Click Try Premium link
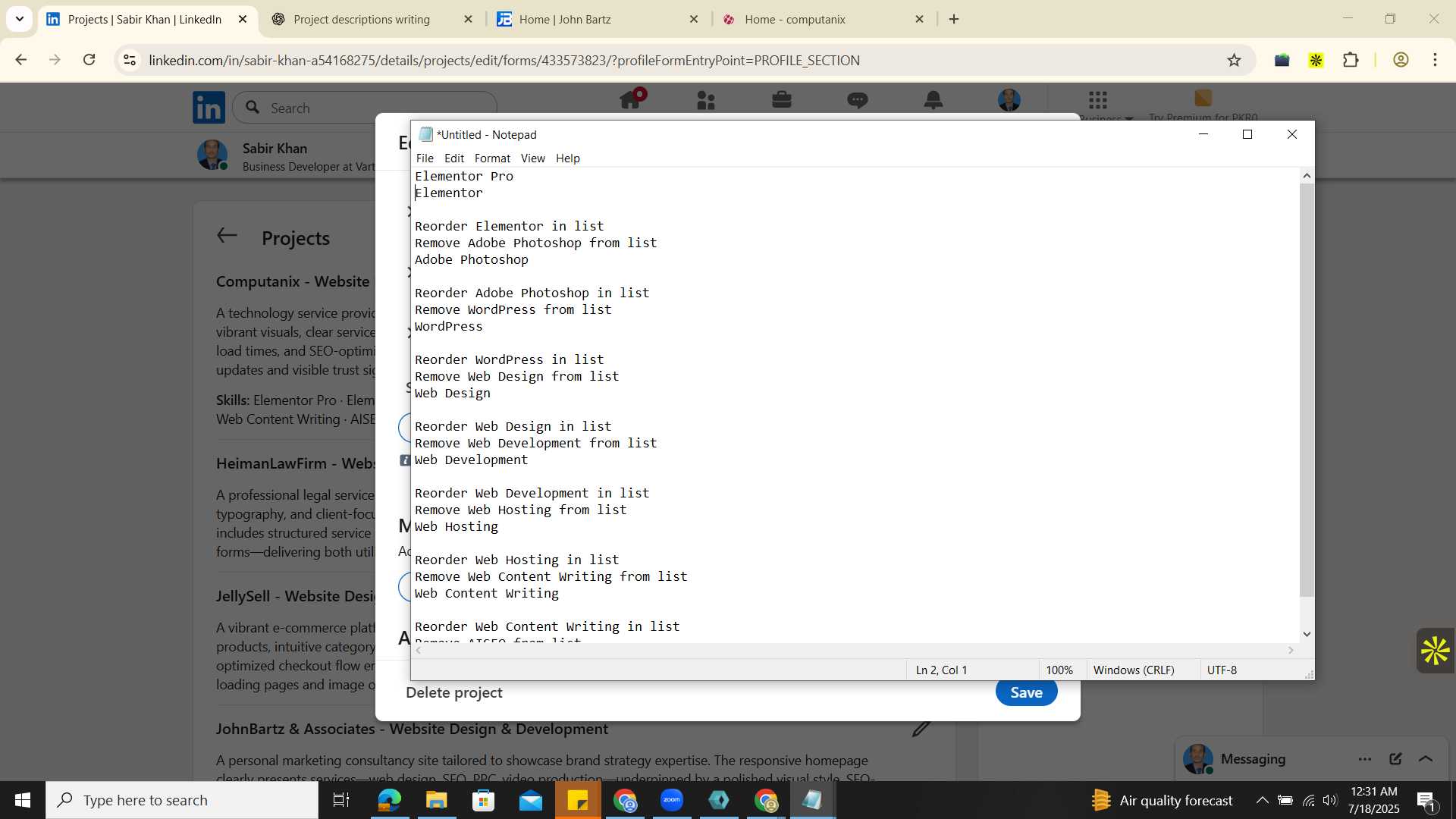1456x819 pixels. (1203, 117)
